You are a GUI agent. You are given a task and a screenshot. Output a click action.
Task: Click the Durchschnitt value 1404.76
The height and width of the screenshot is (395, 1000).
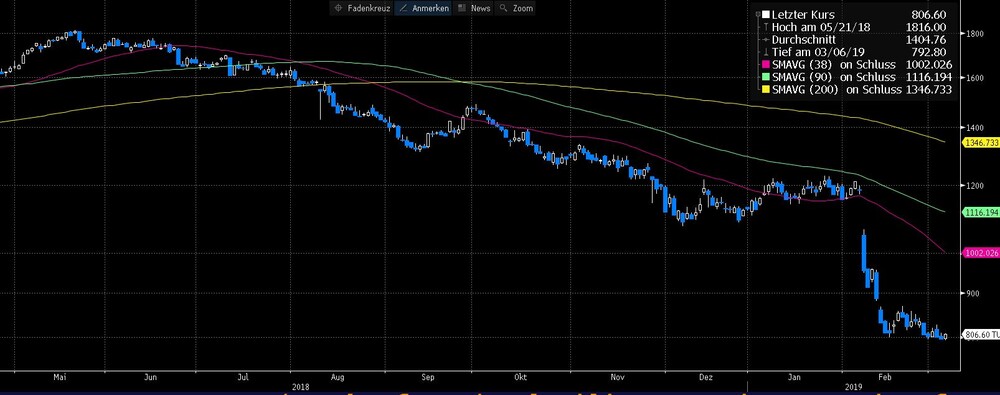925,40
